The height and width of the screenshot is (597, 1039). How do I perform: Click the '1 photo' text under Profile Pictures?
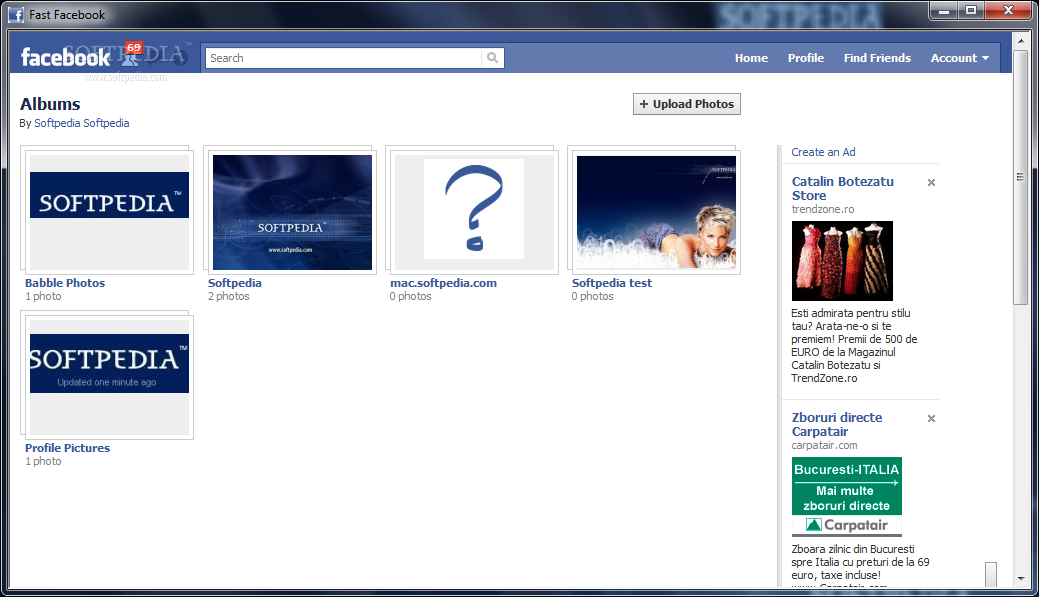click(43, 461)
